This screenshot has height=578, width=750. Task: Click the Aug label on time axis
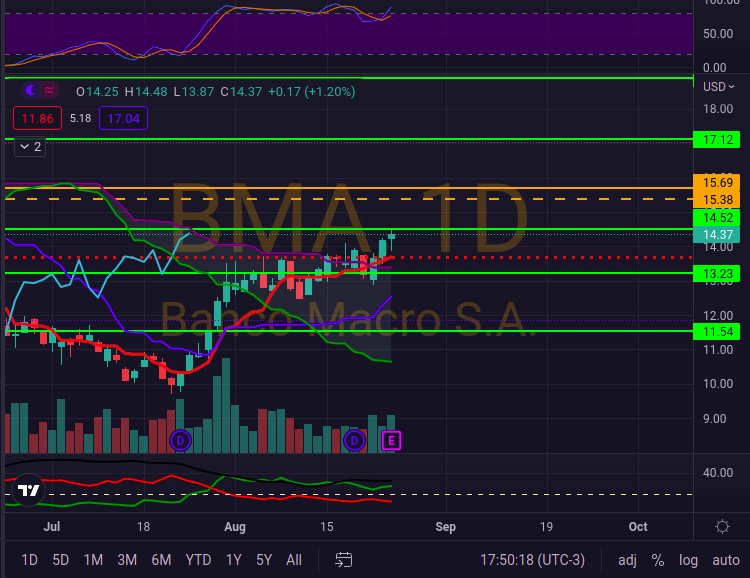[x=235, y=527]
